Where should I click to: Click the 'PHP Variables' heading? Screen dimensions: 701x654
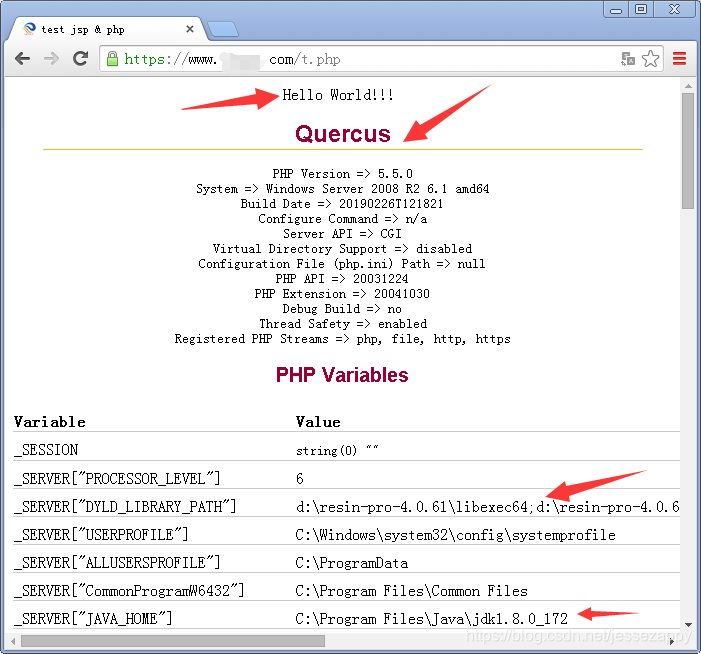(x=342, y=375)
